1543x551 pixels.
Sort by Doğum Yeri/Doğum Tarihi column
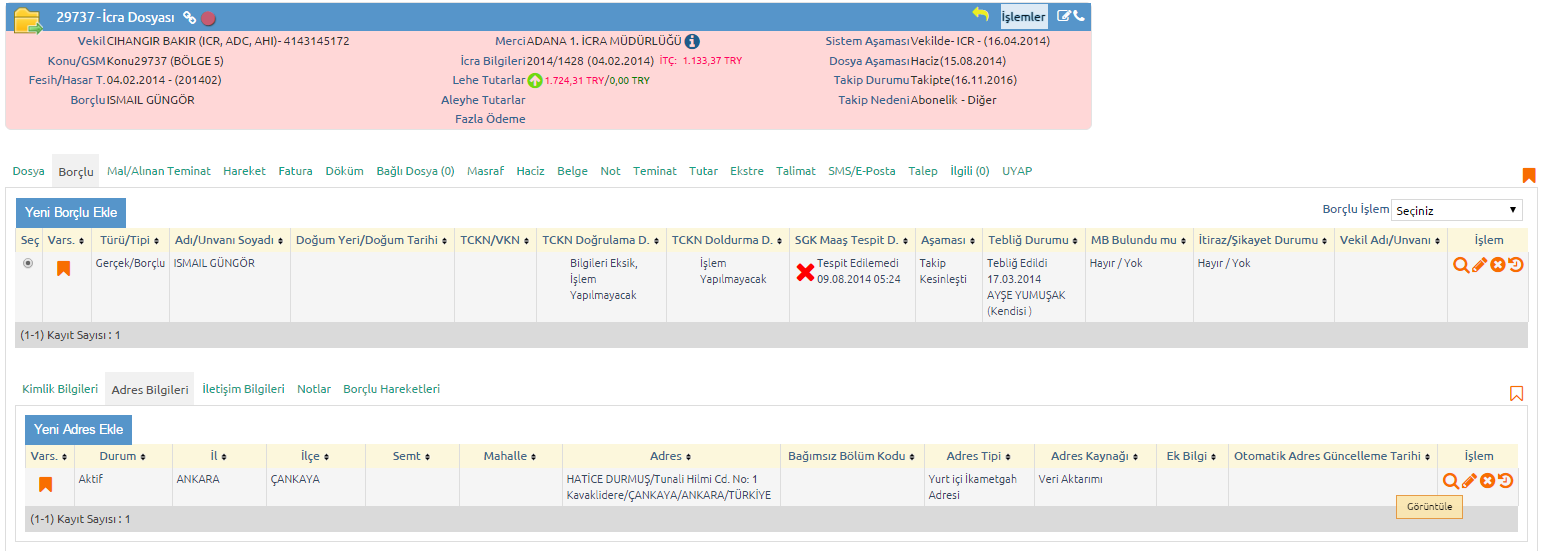click(x=372, y=240)
